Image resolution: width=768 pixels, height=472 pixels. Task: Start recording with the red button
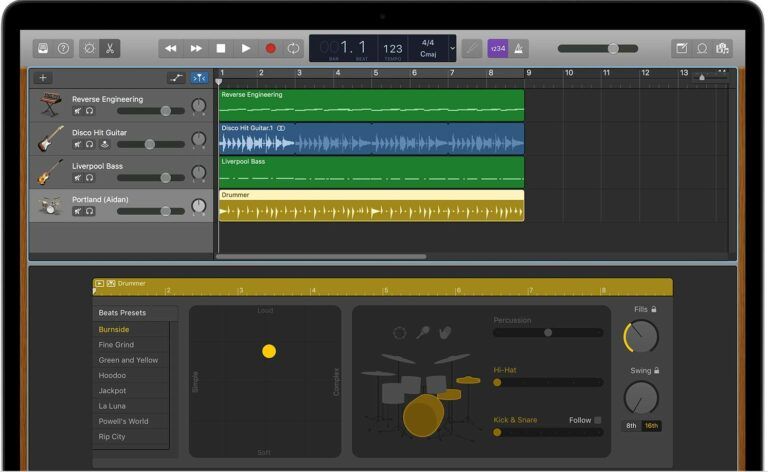pyautogui.click(x=270, y=48)
